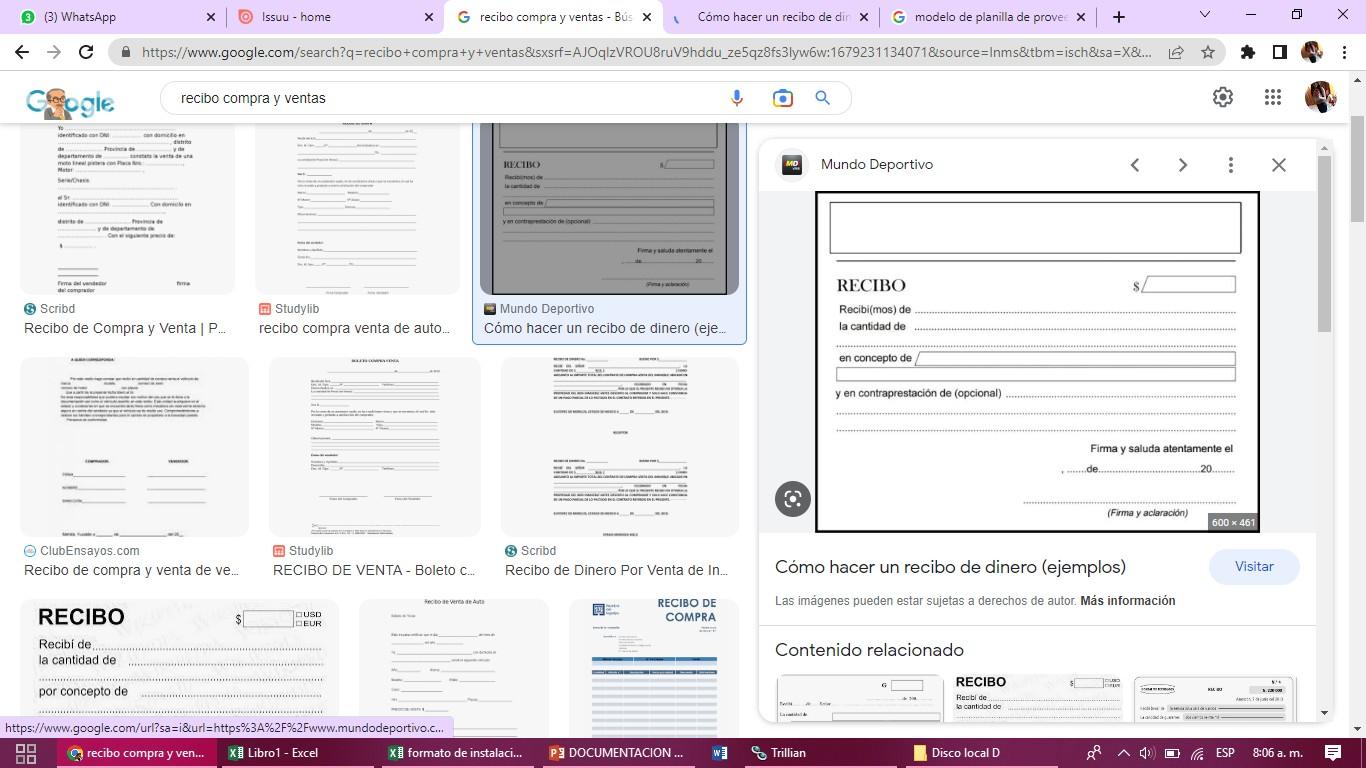Open Mundo Deportivo source in preview header
This screenshot has width=1366, height=768.
[x=877, y=165]
